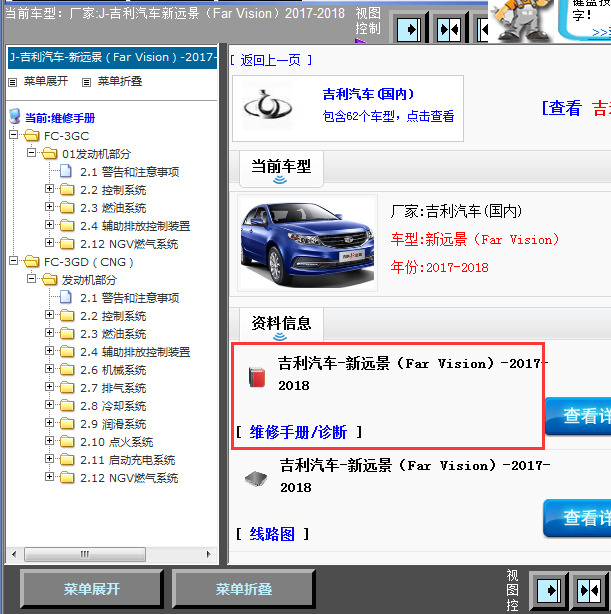Expand 2.4 辅助排放控制装置 under FC-3GC
611x614 pixels.
pyautogui.click(x=49, y=225)
